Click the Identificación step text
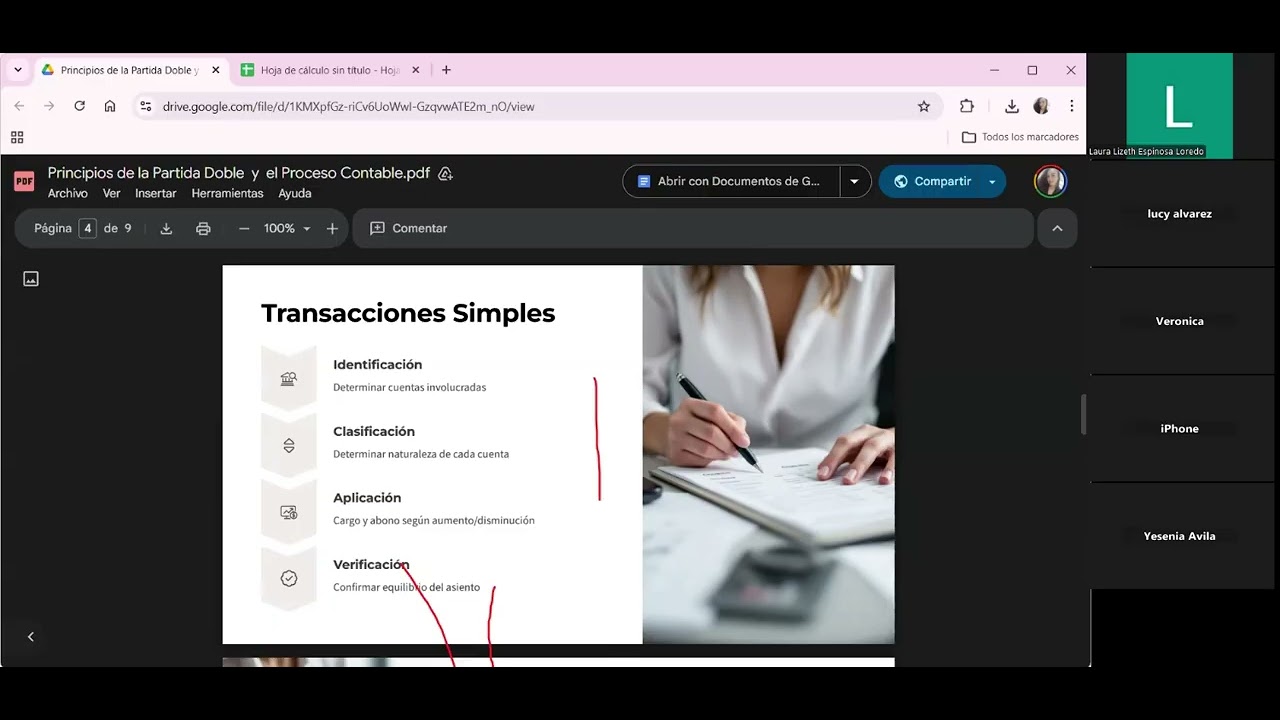Viewport: 1280px width, 720px height. pos(378,365)
